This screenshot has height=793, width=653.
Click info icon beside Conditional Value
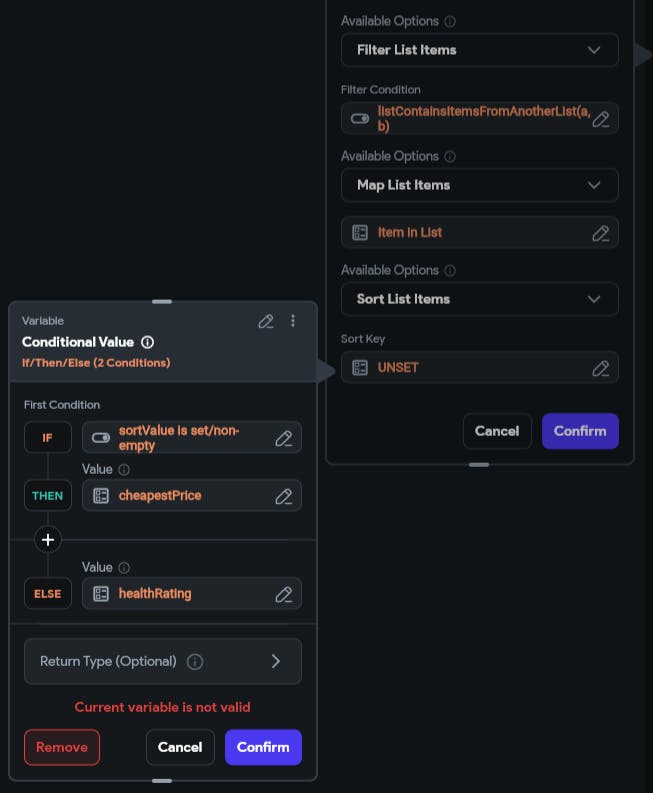tap(148, 342)
